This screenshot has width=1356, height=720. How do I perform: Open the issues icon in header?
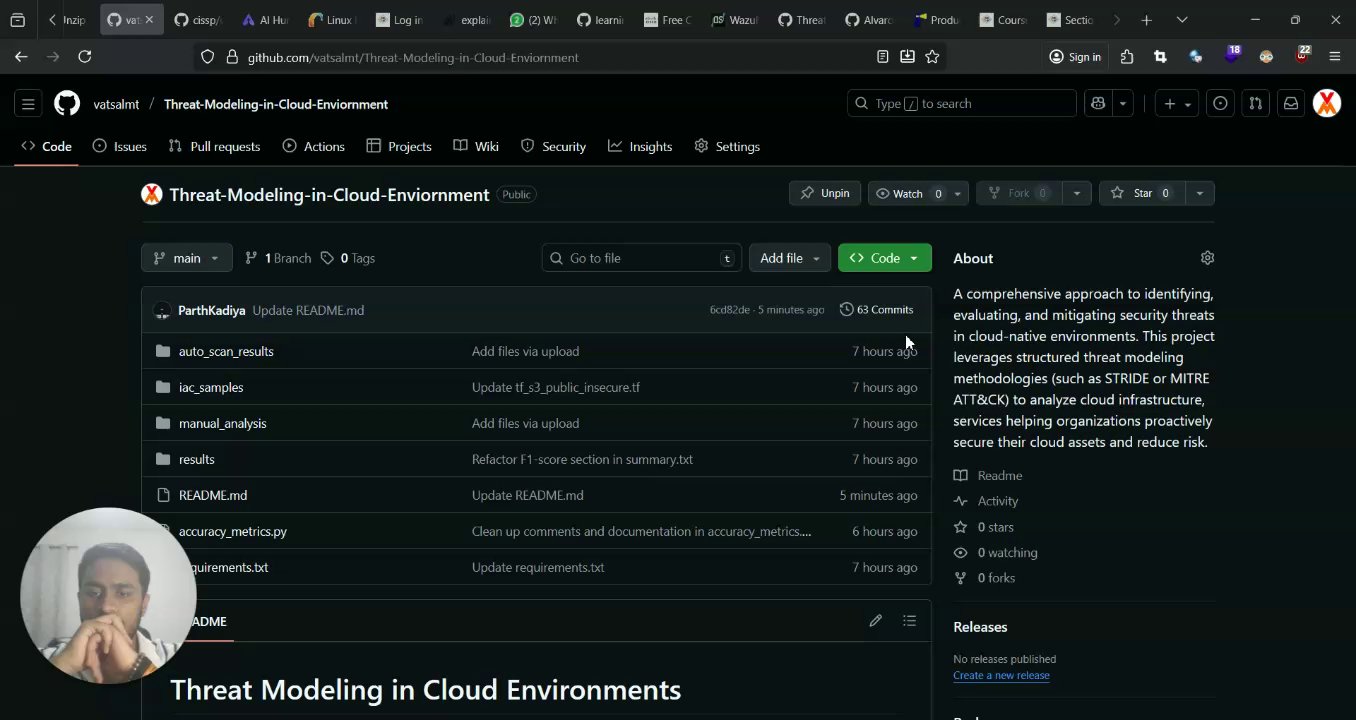pos(1220,104)
